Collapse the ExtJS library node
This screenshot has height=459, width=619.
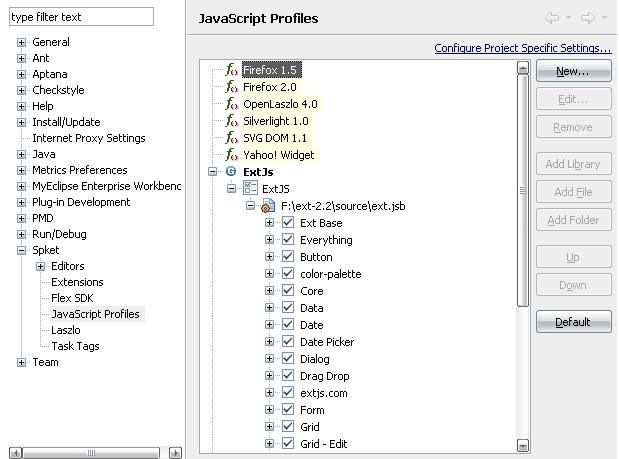point(231,189)
